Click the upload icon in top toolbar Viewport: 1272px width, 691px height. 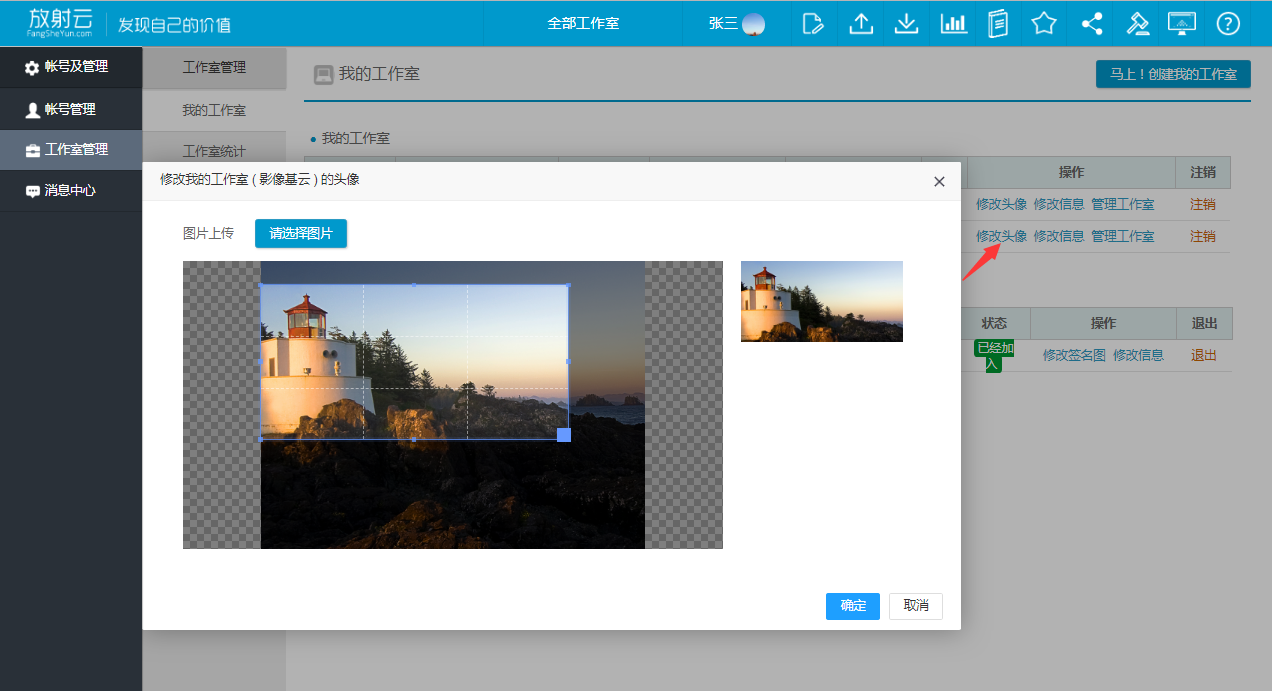coord(860,23)
